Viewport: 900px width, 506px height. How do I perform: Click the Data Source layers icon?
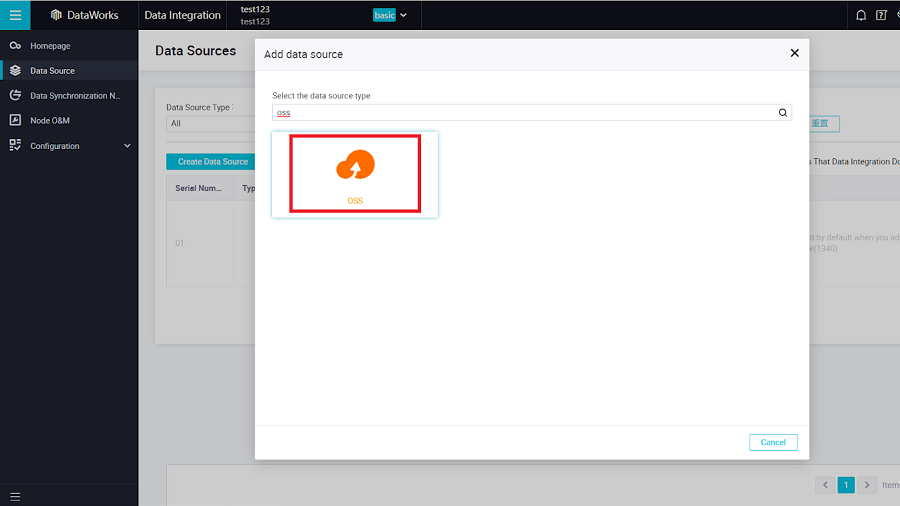[x=15, y=70]
